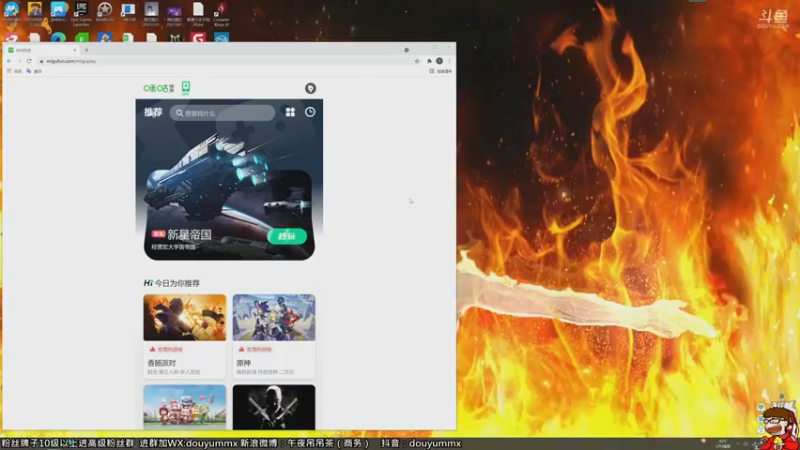Select the 推荐 tab heading
The image size is (800, 450).
[153, 112]
